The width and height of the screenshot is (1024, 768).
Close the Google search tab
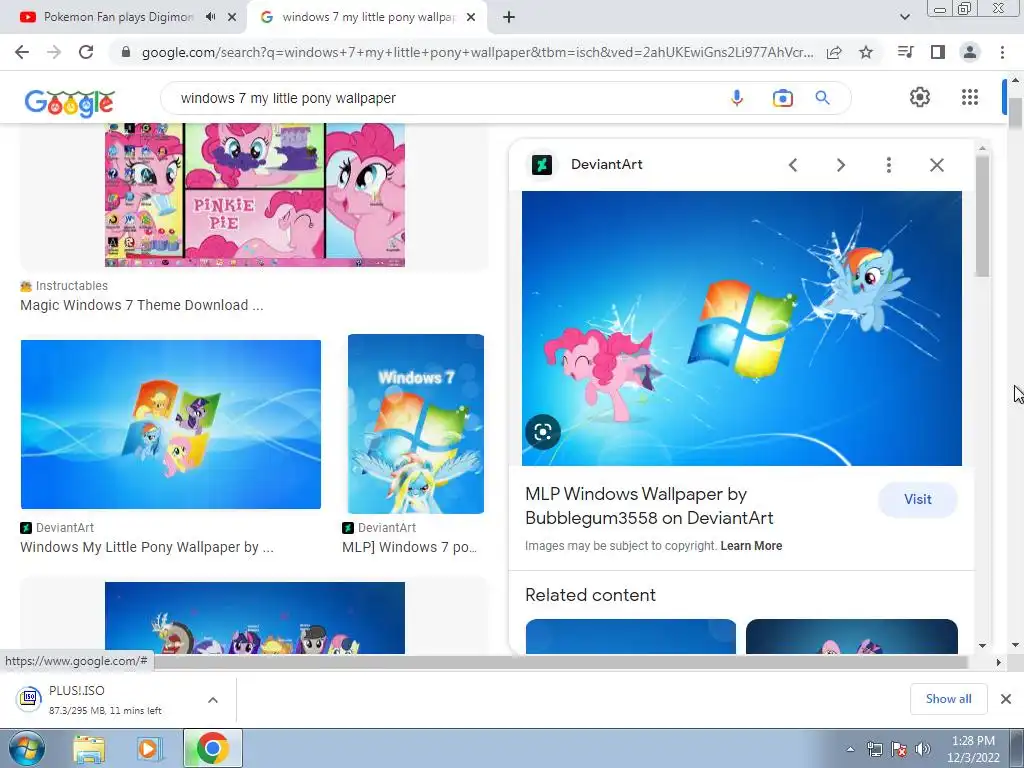pyautogui.click(x=471, y=18)
